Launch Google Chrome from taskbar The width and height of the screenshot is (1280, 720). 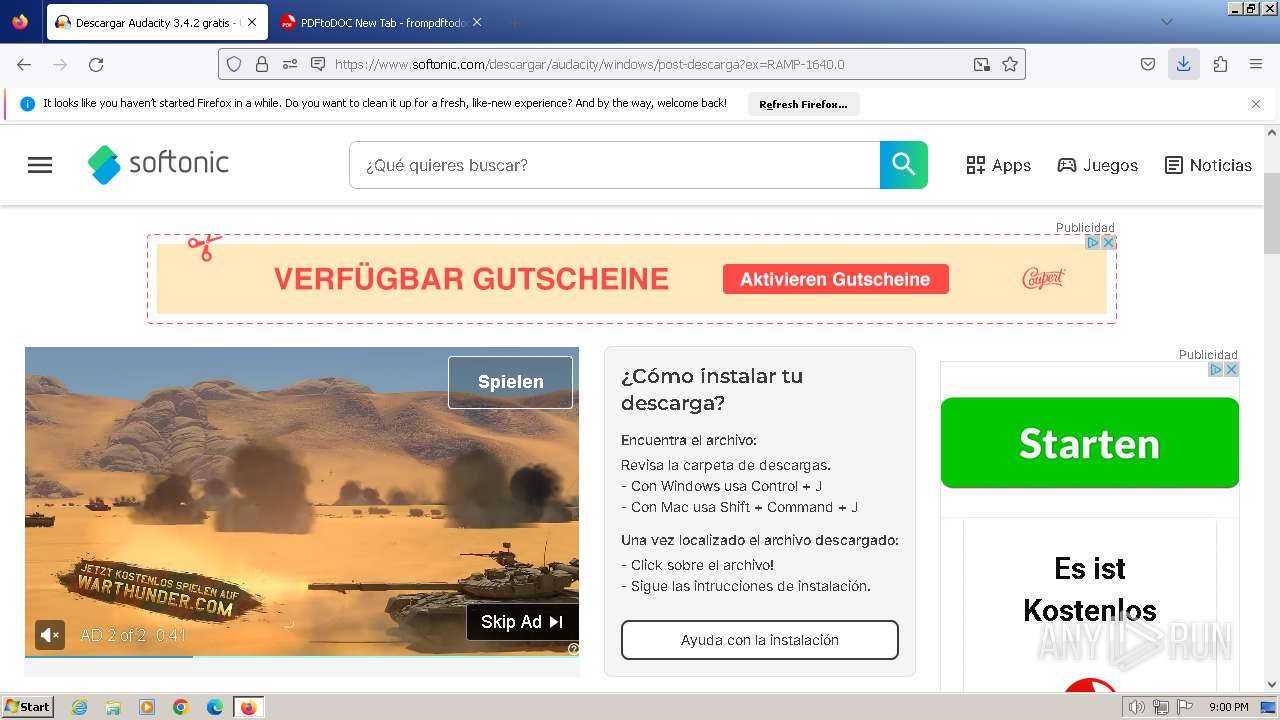[x=181, y=707]
